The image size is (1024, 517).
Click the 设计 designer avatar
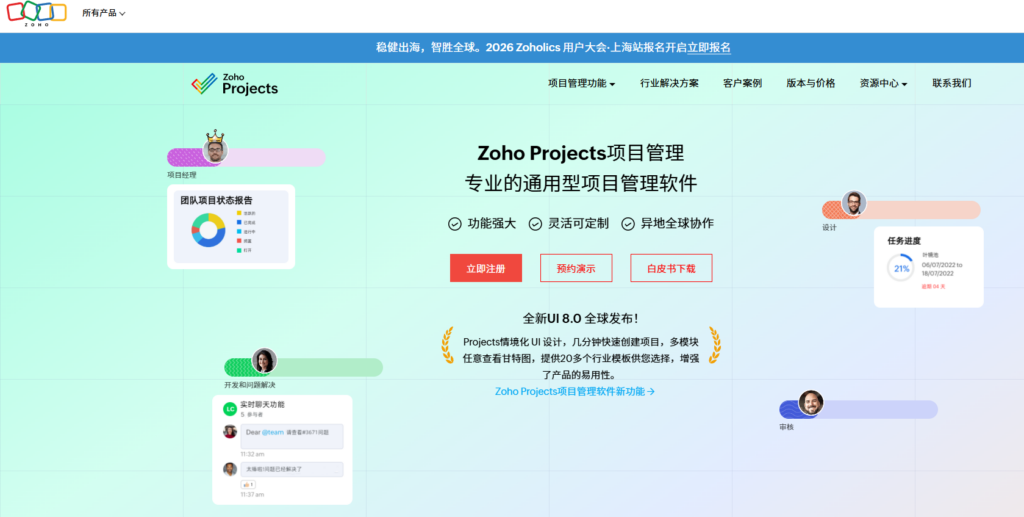(x=854, y=204)
